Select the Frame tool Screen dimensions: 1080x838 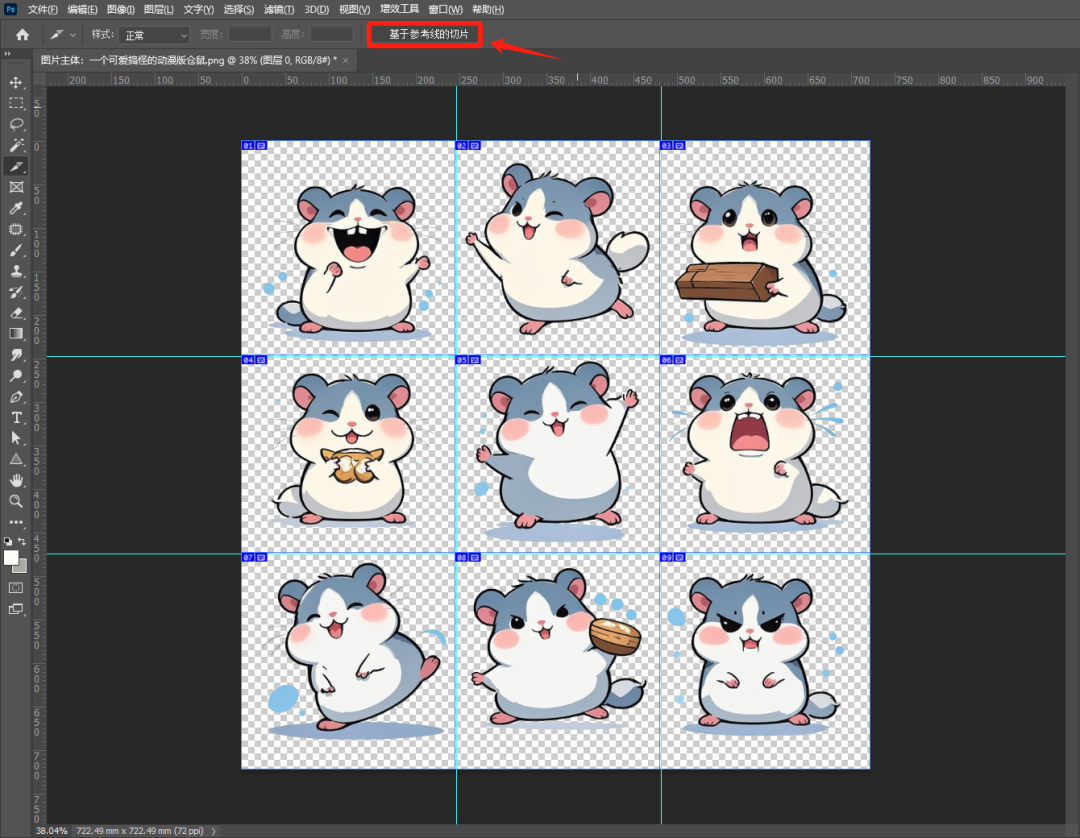pyautogui.click(x=16, y=187)
